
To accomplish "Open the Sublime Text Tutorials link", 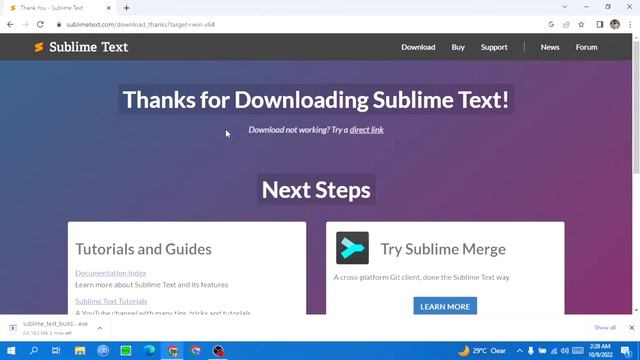I will (111, 301).
